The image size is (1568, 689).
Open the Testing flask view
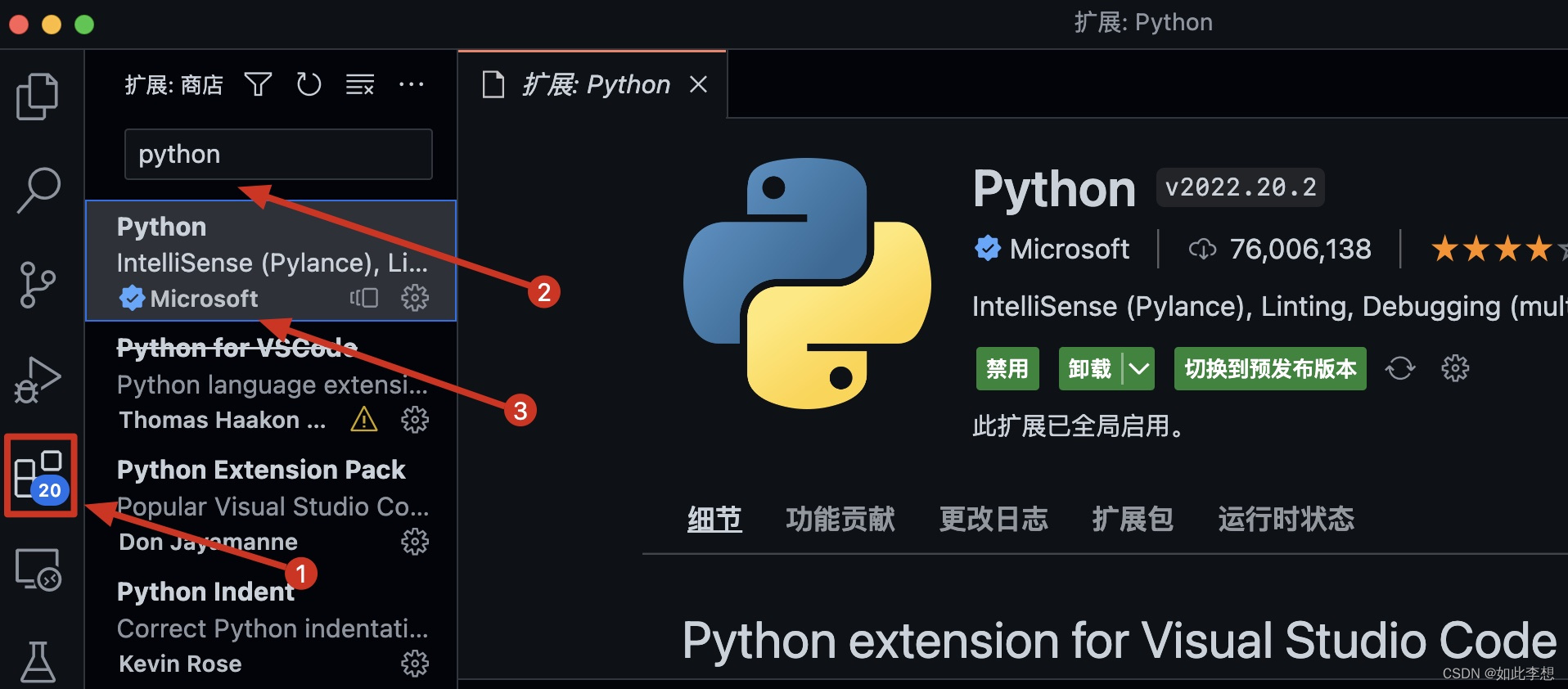click(38, 662)
